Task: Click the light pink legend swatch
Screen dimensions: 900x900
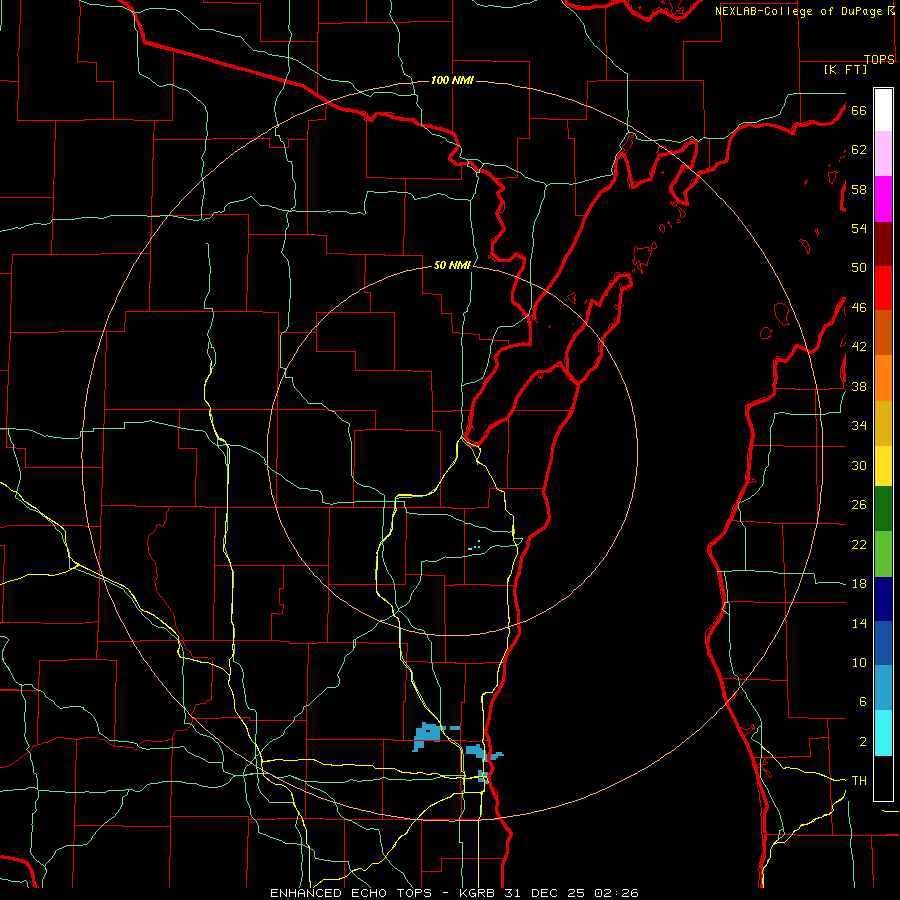Action: [x=883, y=154]
